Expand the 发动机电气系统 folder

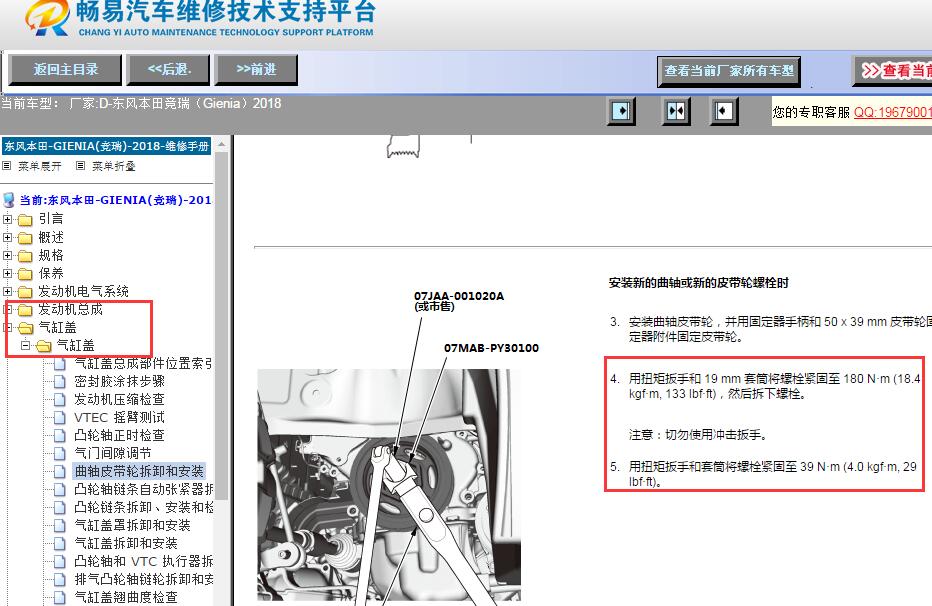tap(8, 292)
